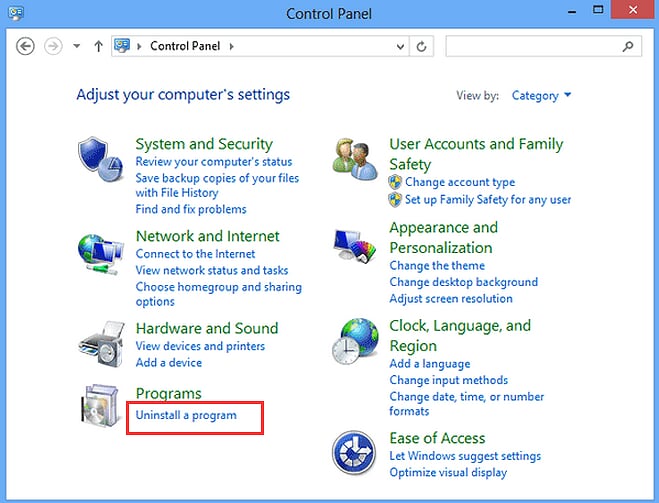Open Uninstall a program link
The height and width of the screenshot is (503, 659).
pyautogui.click(x=186, y=415)
